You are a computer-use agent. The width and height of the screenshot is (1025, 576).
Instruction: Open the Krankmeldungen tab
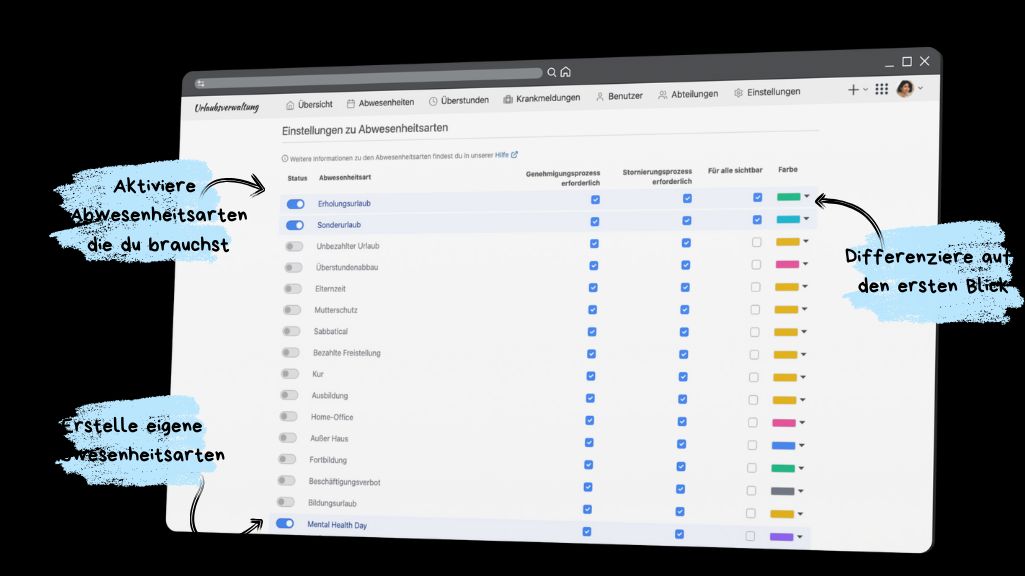point(542,98)
